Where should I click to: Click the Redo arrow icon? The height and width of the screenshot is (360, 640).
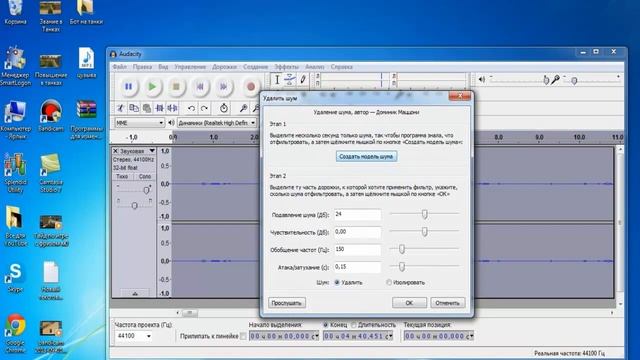pos(204,108)
